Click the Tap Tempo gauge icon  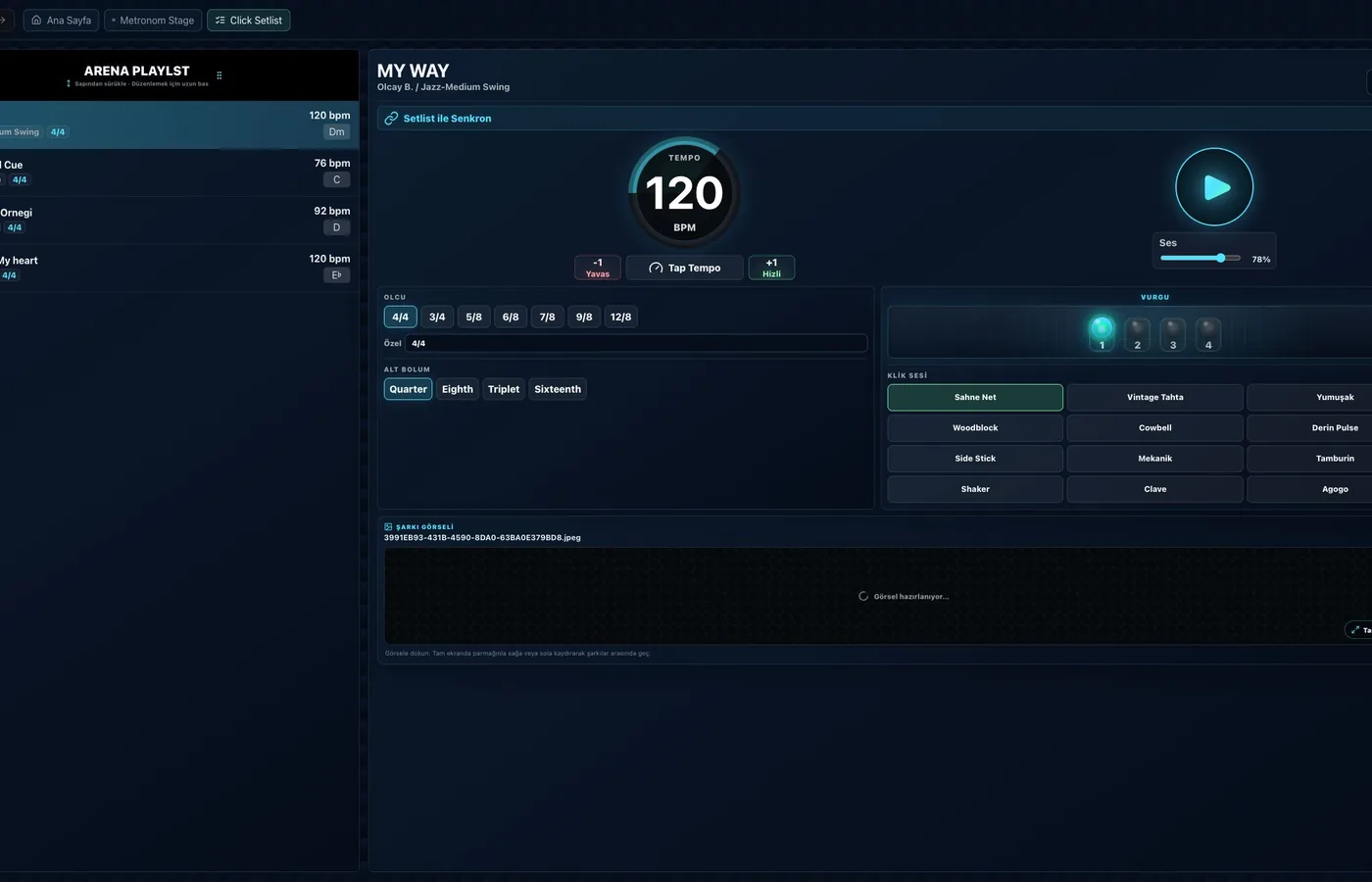pos(656,268)
